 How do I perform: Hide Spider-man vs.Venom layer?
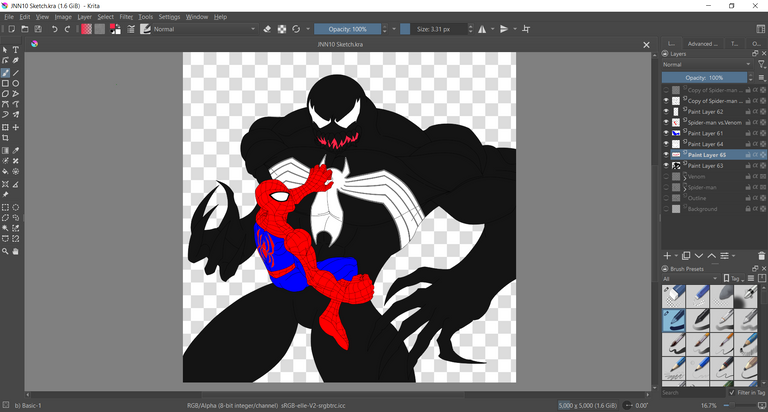tap(666, 122)
